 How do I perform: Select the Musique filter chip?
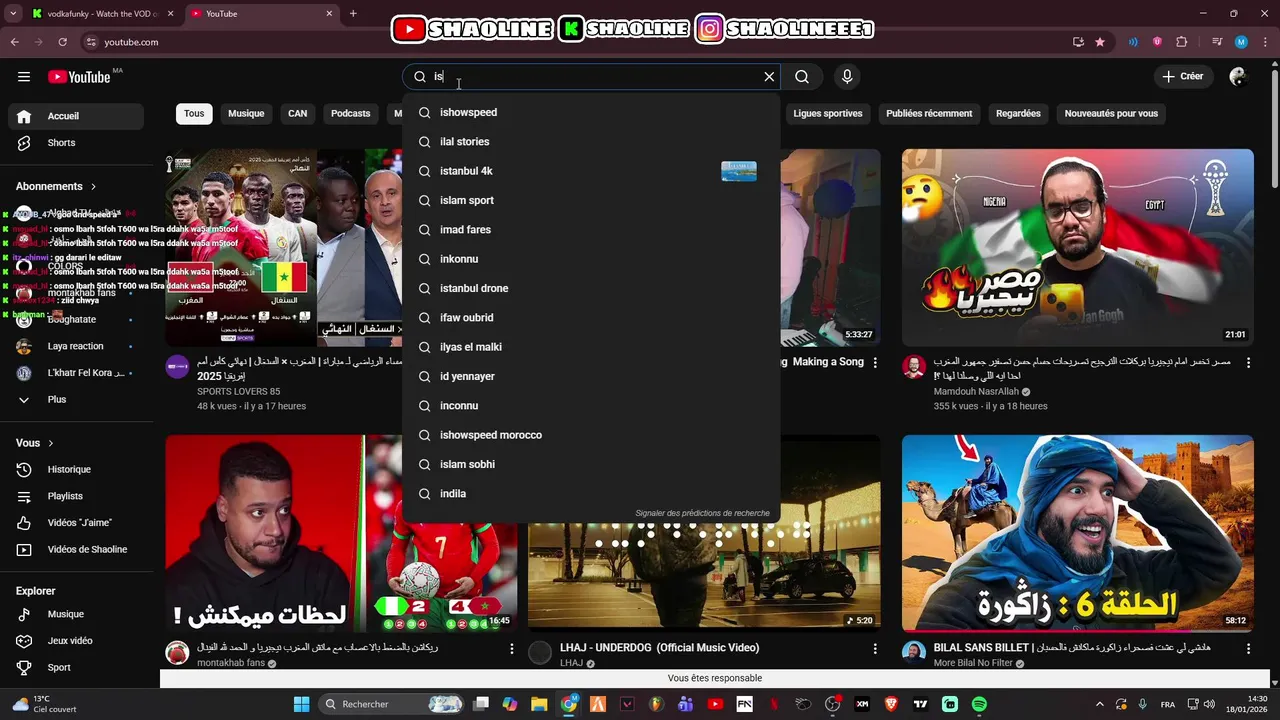coord(246,113)
